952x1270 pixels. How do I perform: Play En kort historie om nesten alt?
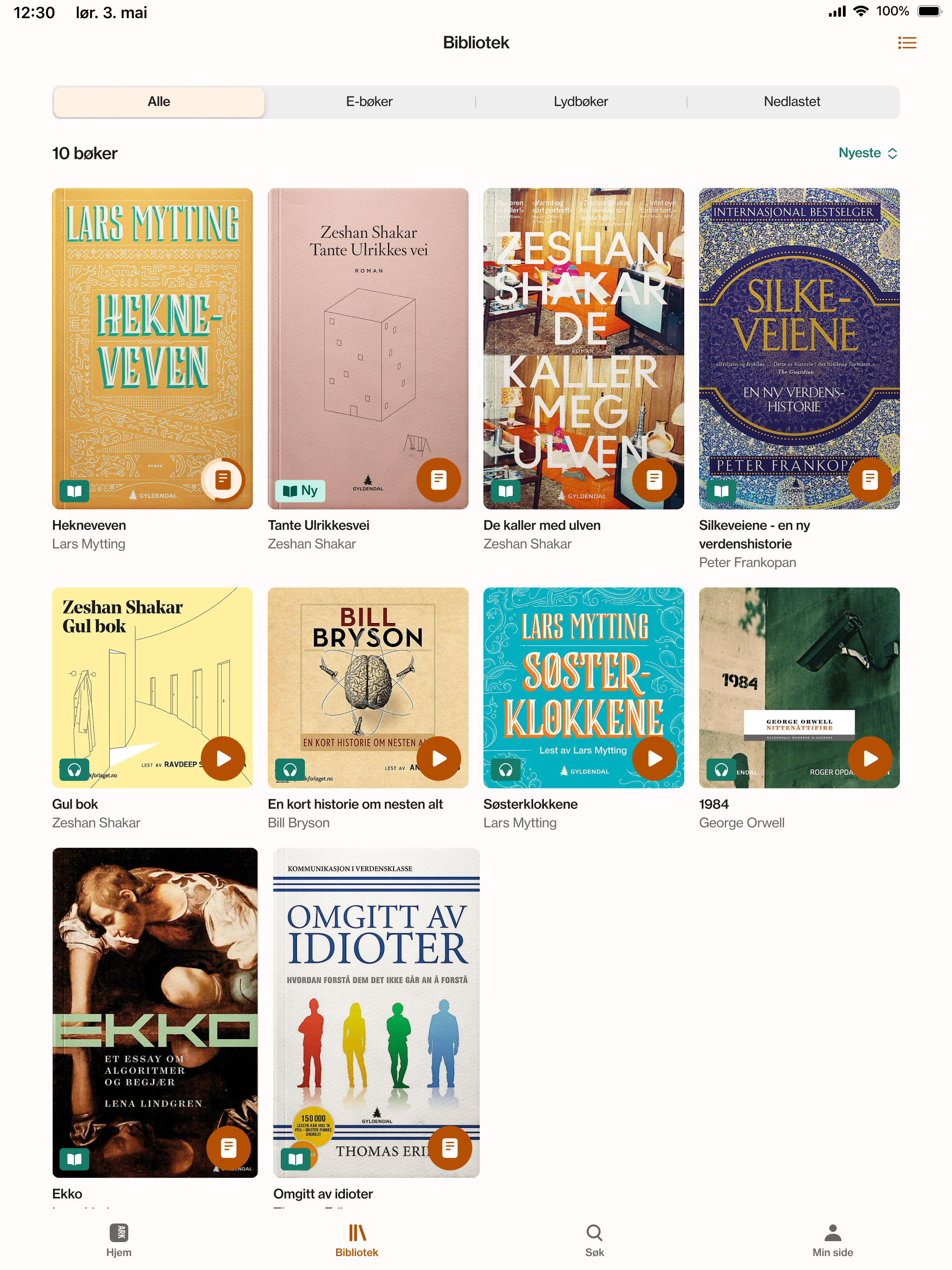439,759
